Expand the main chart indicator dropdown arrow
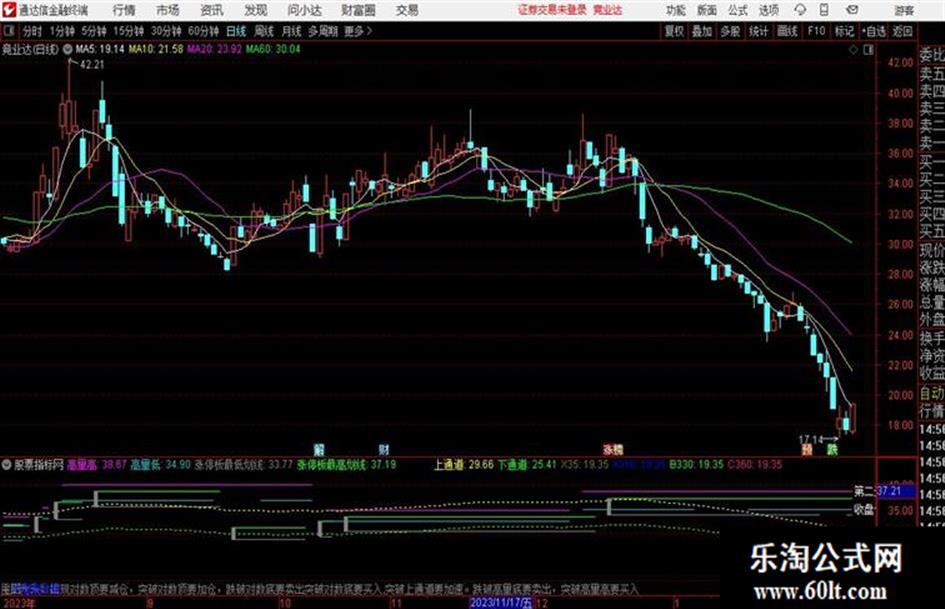 (68, 49)
